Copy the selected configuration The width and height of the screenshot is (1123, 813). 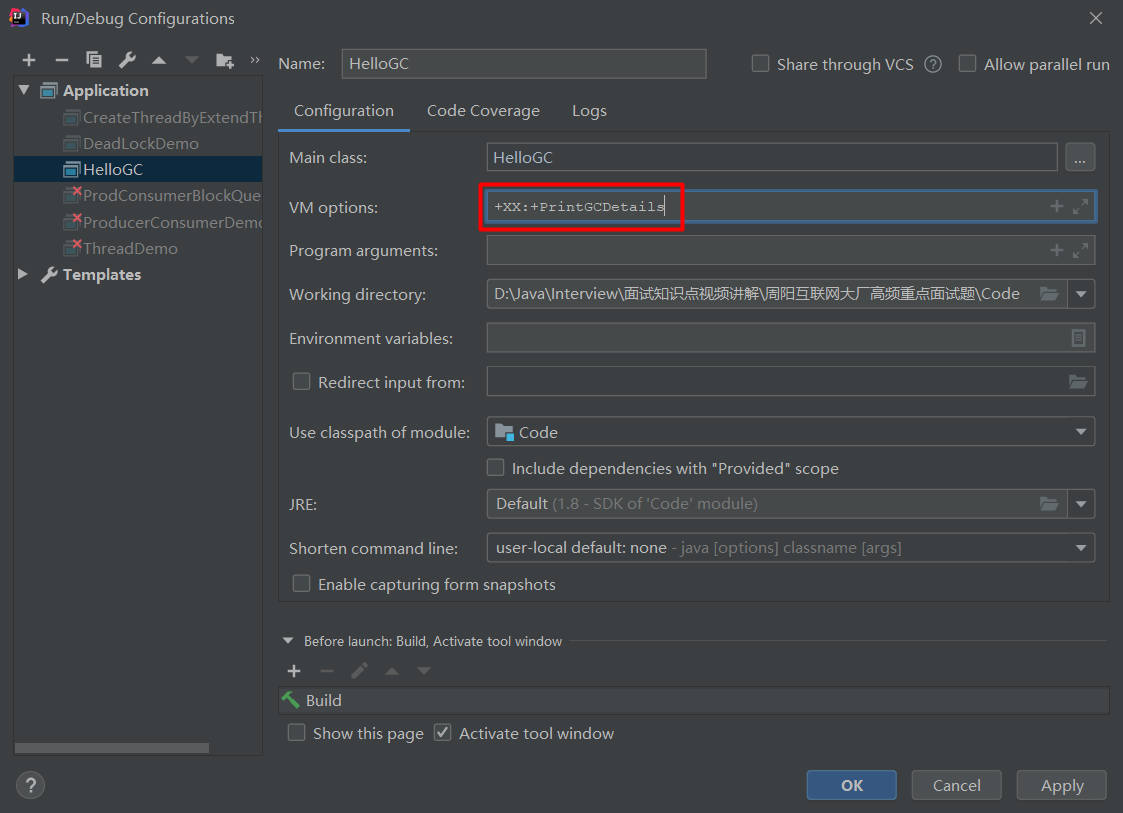pos(94,60)
